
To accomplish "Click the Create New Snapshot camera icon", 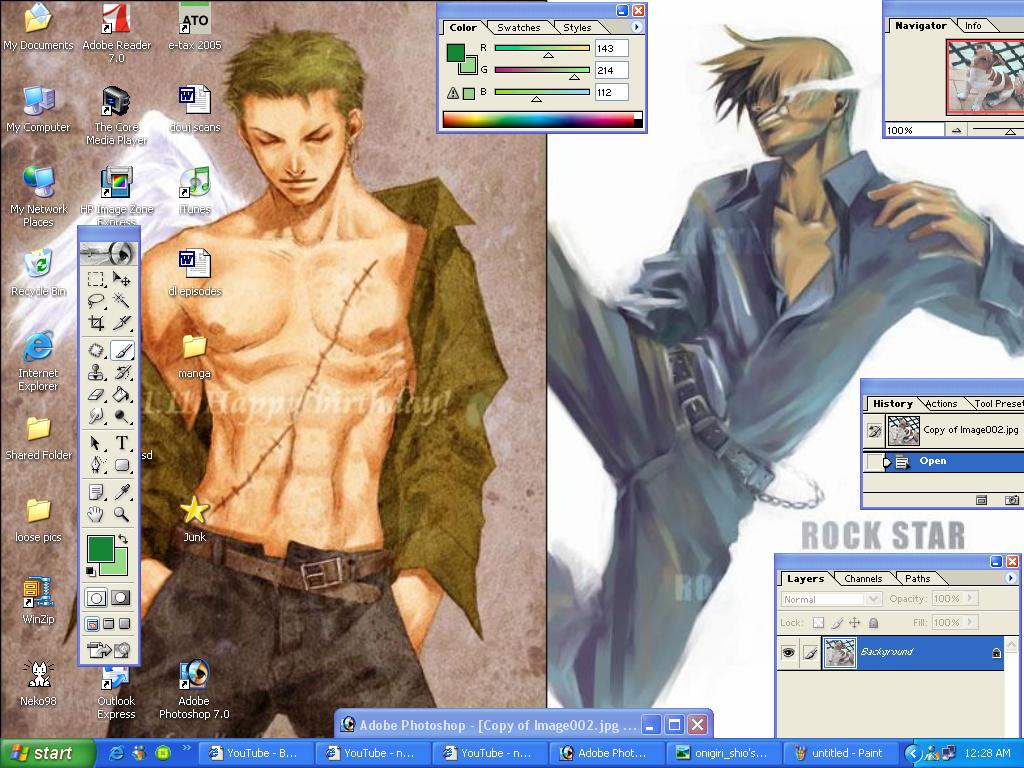I will (1010, 500).
